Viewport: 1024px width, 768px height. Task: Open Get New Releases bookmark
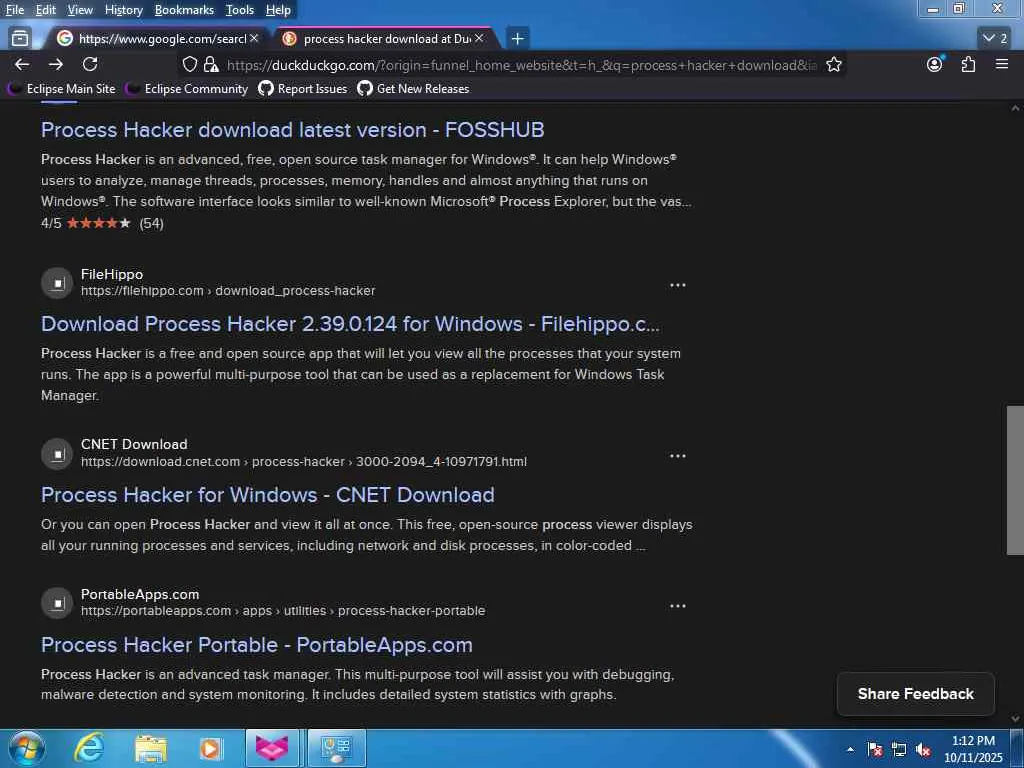pos(413,89)
